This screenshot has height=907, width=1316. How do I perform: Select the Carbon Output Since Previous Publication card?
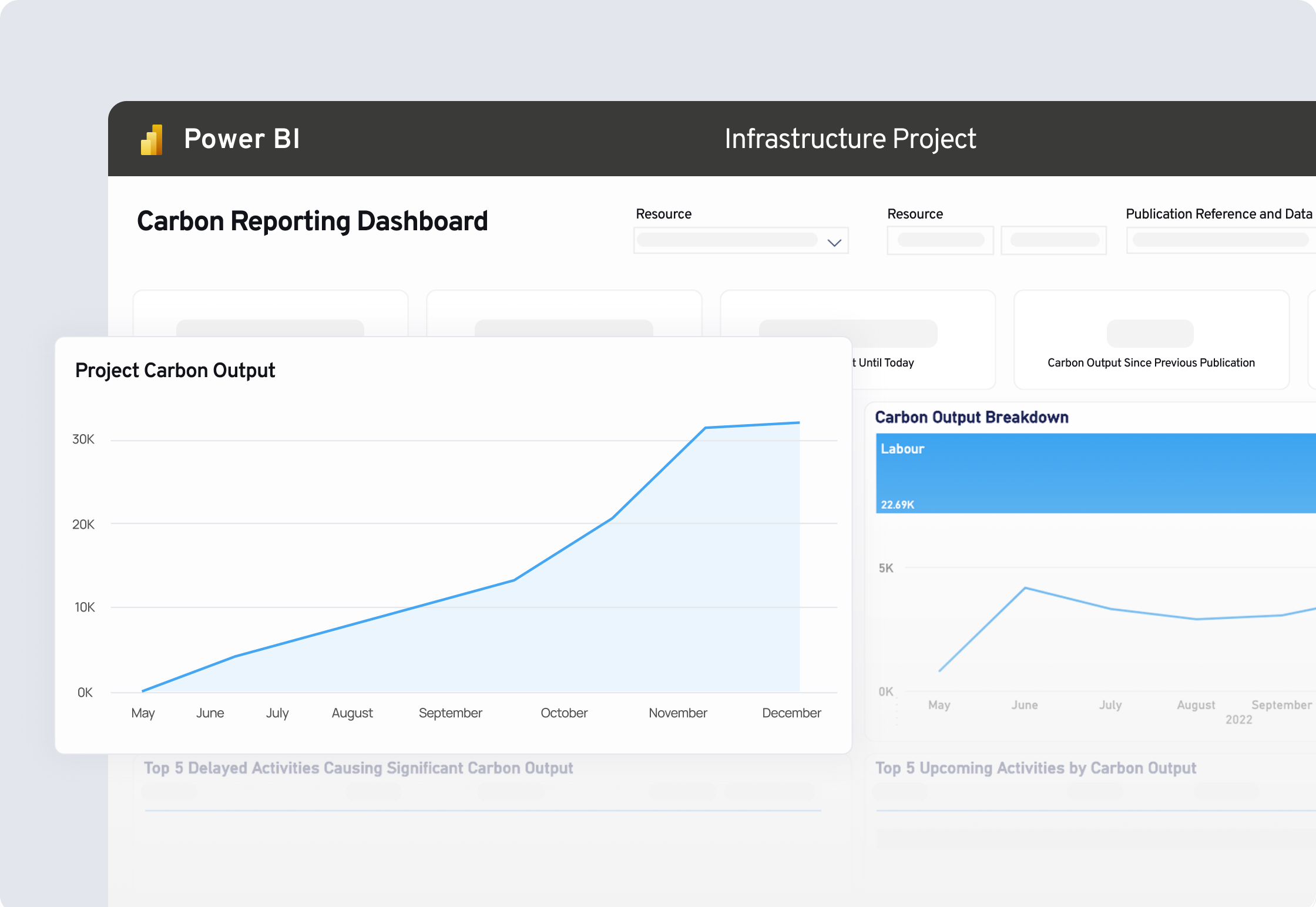pyautogui.click(x=1151, y=340)
